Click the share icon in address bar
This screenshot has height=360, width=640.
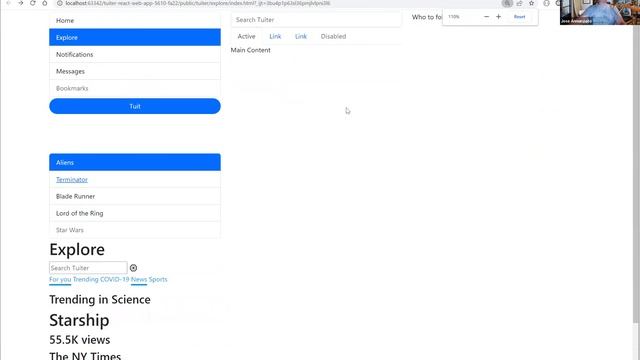point(519,3)
